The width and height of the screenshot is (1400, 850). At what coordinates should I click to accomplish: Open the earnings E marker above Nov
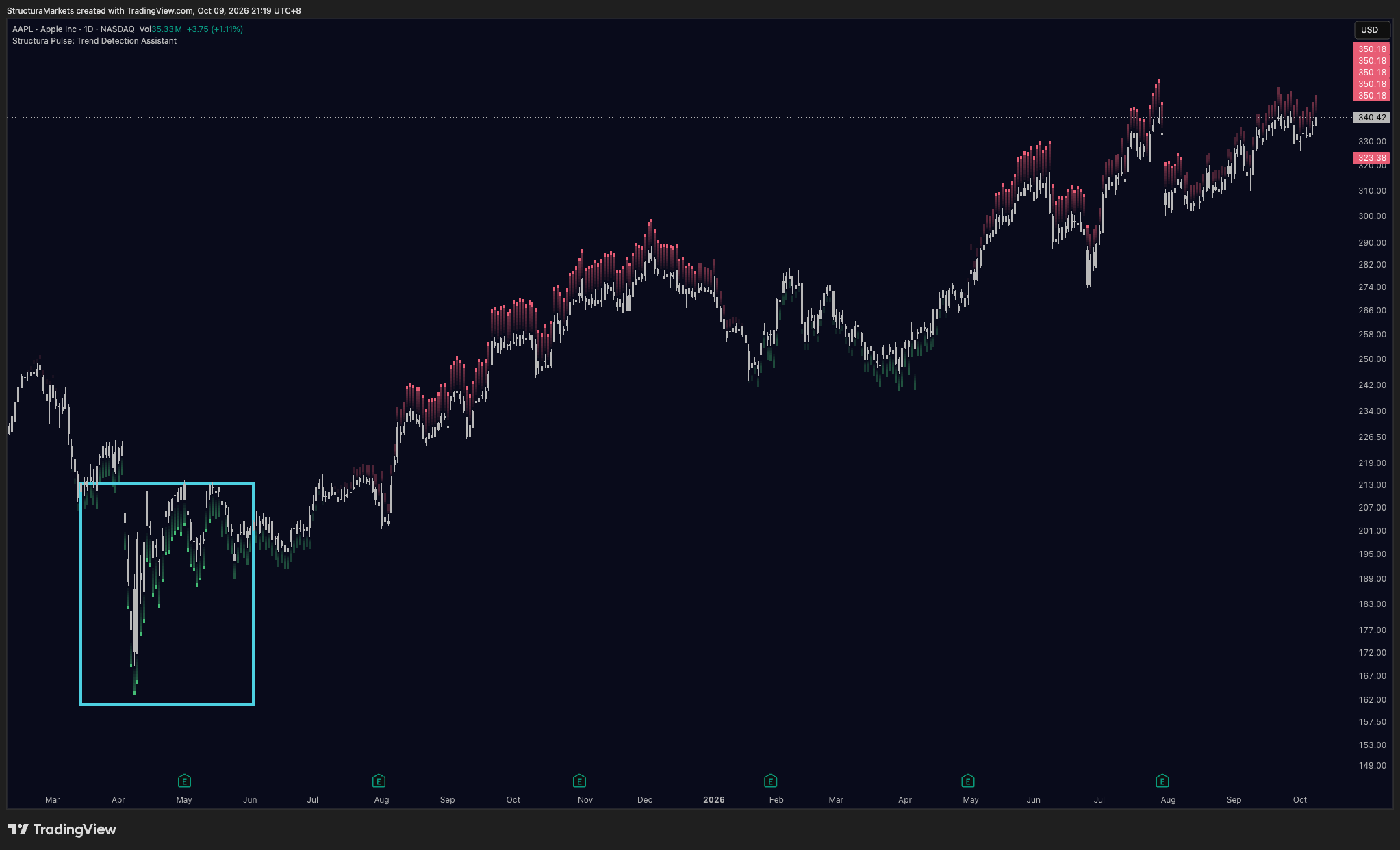[x=579, y=781]
